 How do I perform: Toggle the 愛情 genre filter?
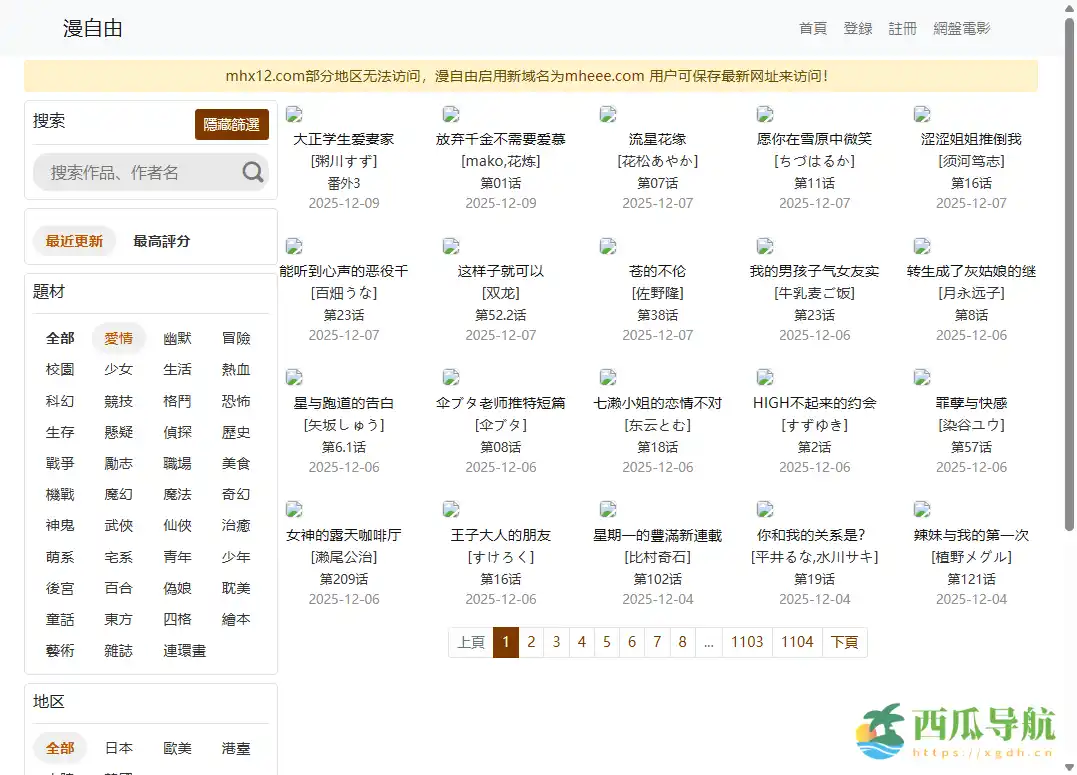[119, 338]
